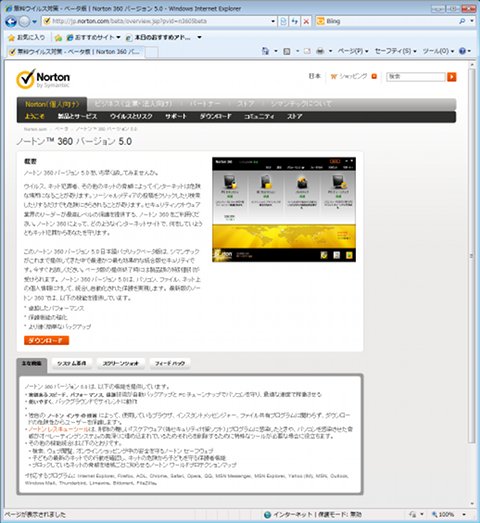
Task: Expand the Print options dropdown arrow
Action: click(x=330, y=51)
